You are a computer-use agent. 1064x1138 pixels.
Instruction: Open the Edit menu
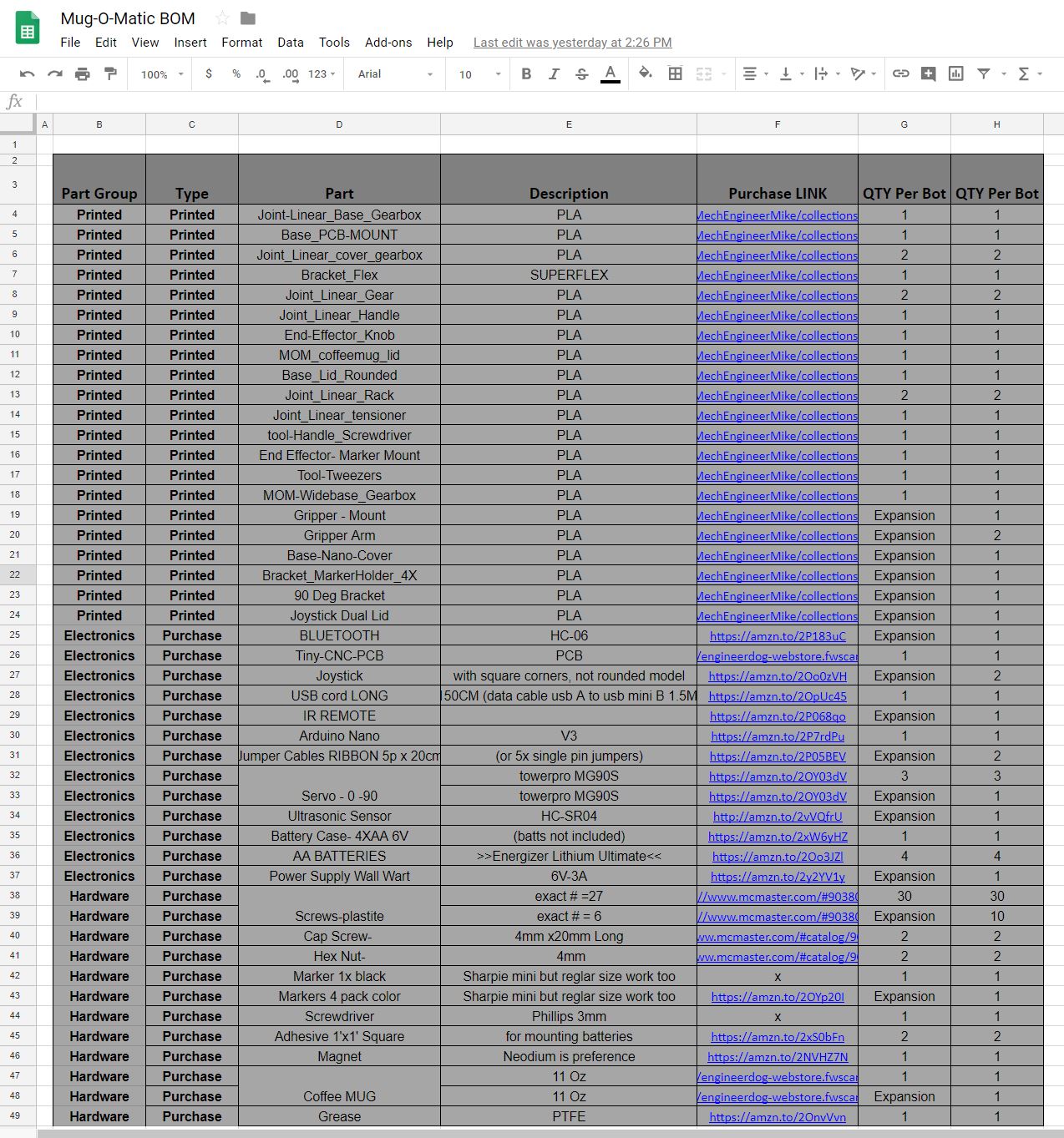pos(106,43)
